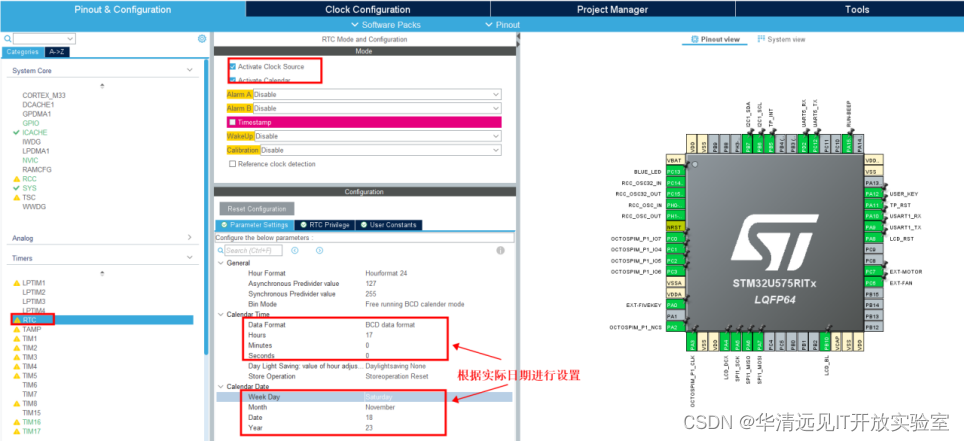Select the PA11 pin labeled TP_RST
964x442 pixels.
(x=873, y=205)
